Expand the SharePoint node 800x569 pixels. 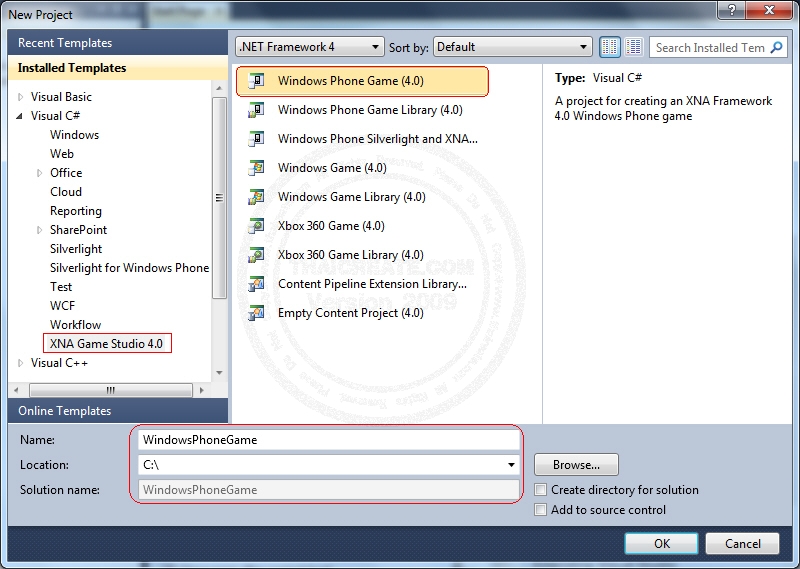coord(39,230)
